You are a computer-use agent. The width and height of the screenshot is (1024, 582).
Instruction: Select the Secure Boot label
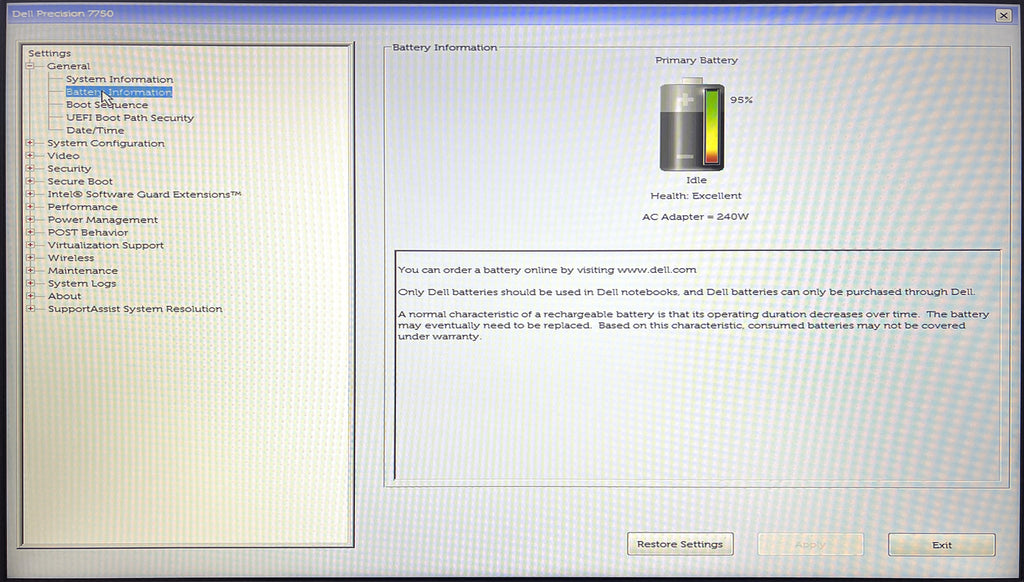coord(80,181)
